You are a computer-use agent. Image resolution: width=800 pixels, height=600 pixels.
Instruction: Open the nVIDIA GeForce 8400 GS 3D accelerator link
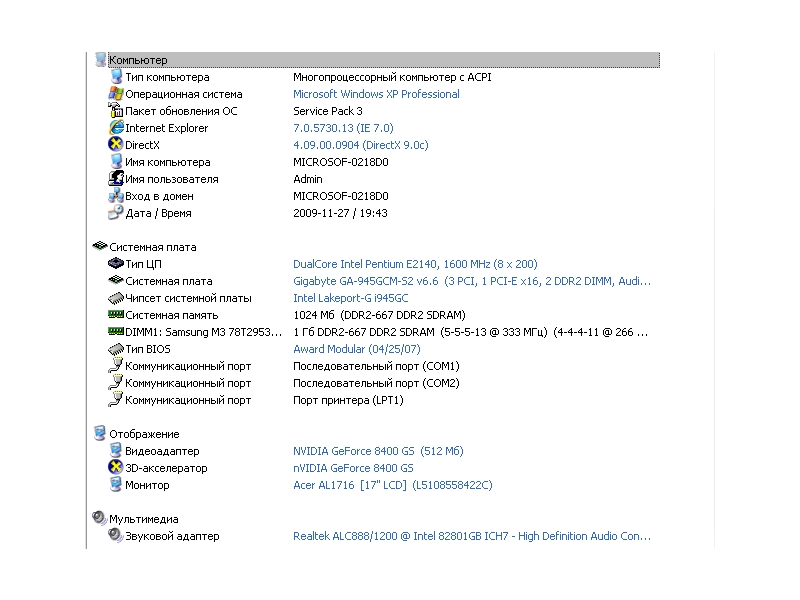[x=353, y=468]
